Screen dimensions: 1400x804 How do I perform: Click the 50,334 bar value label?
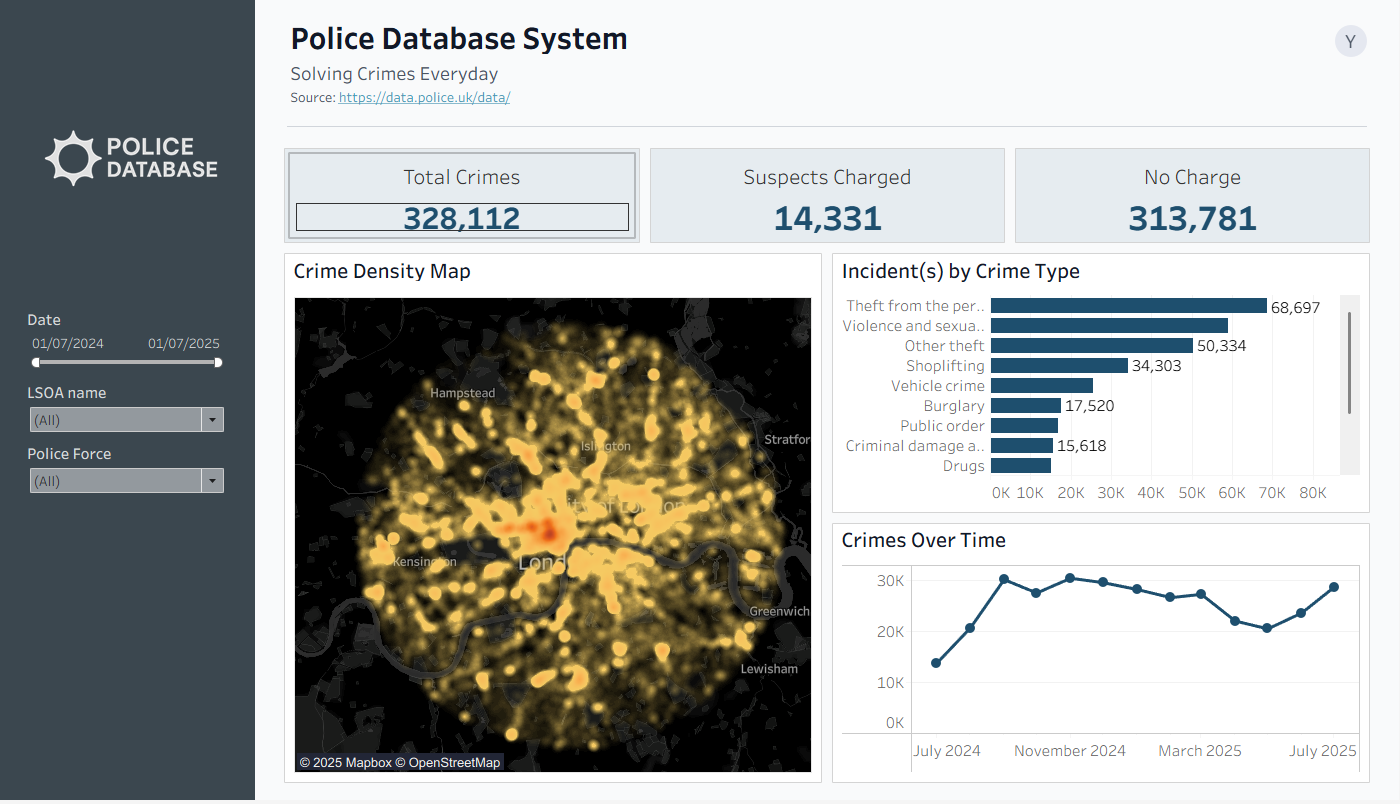(1222, 346)
